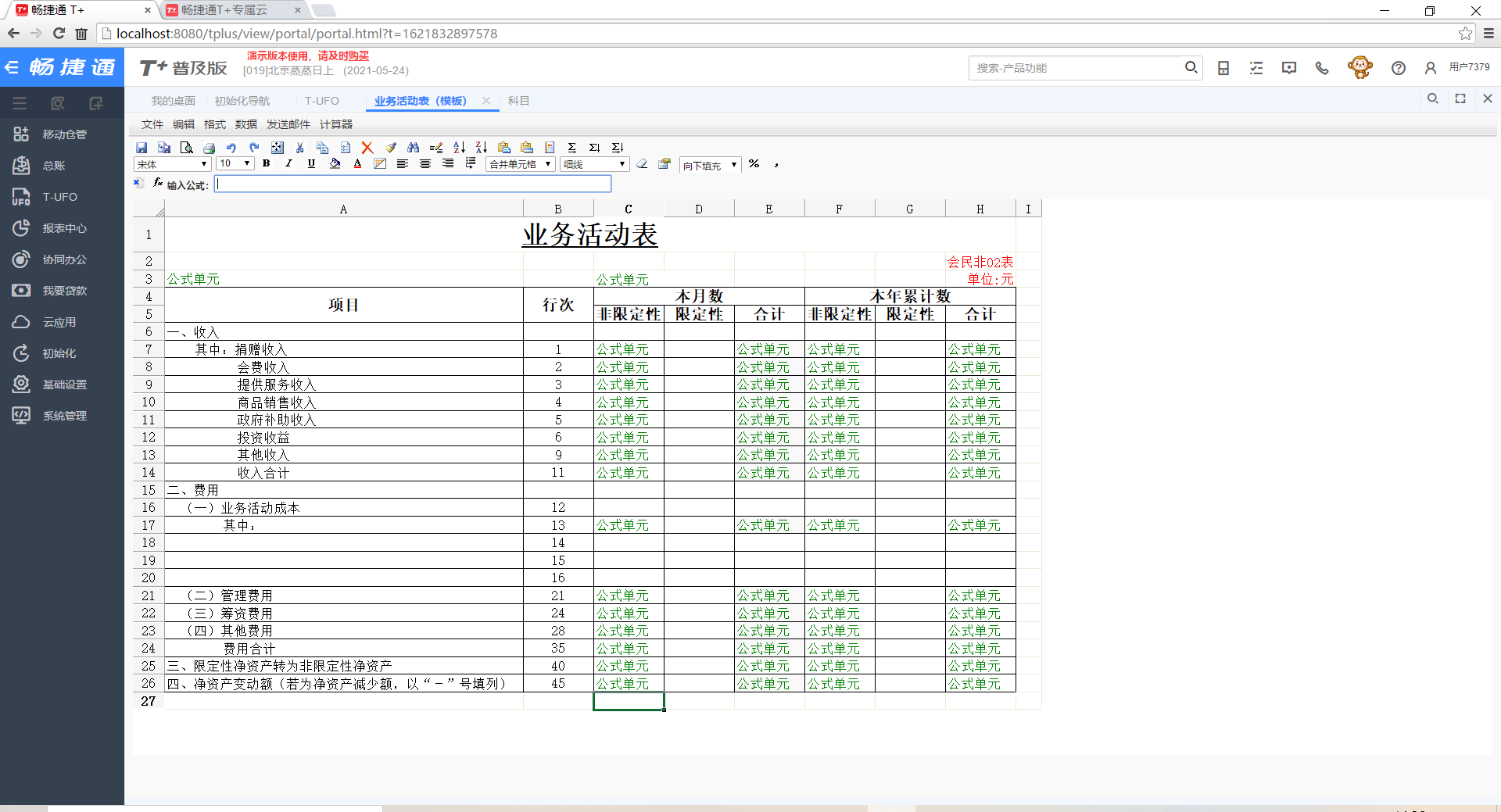Open the 宋体 font dropdown
1501x812 pixels.
tap(172, 164)
